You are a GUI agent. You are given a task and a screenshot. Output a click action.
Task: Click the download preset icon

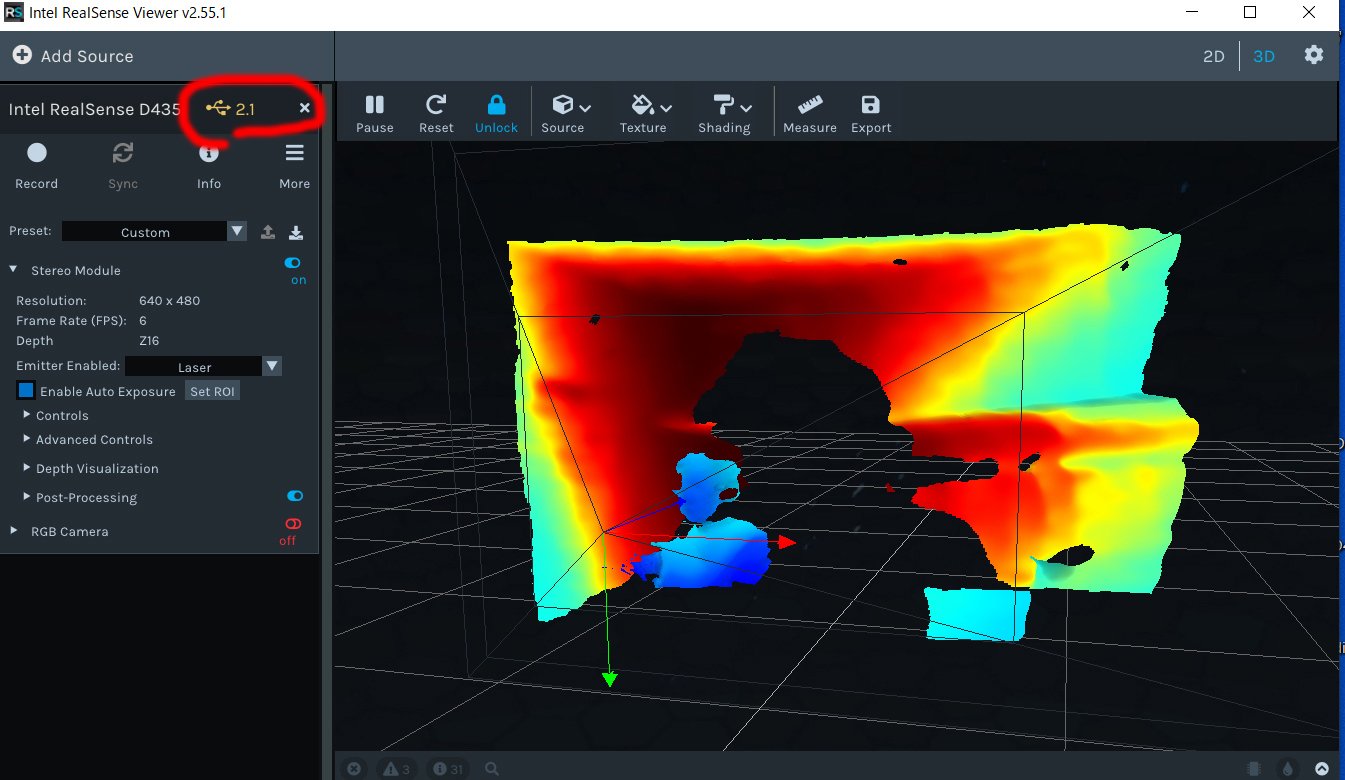pyautogui.click(x=296, y=232)
